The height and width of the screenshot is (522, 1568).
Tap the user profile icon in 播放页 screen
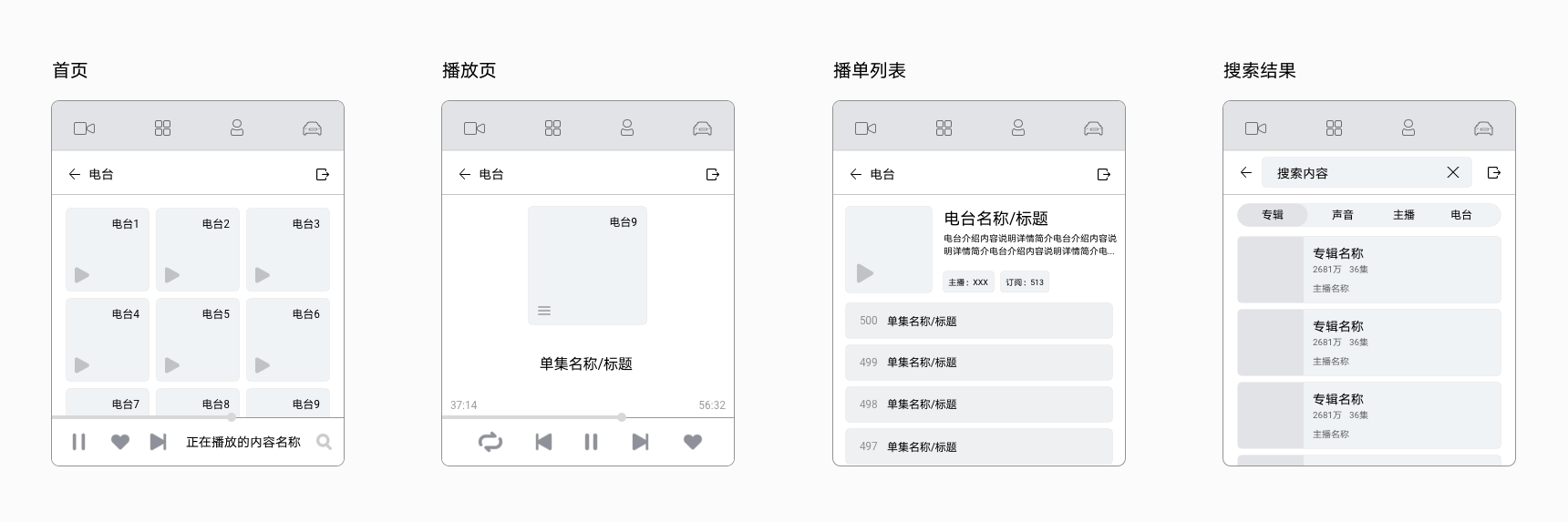pos(627,128)
